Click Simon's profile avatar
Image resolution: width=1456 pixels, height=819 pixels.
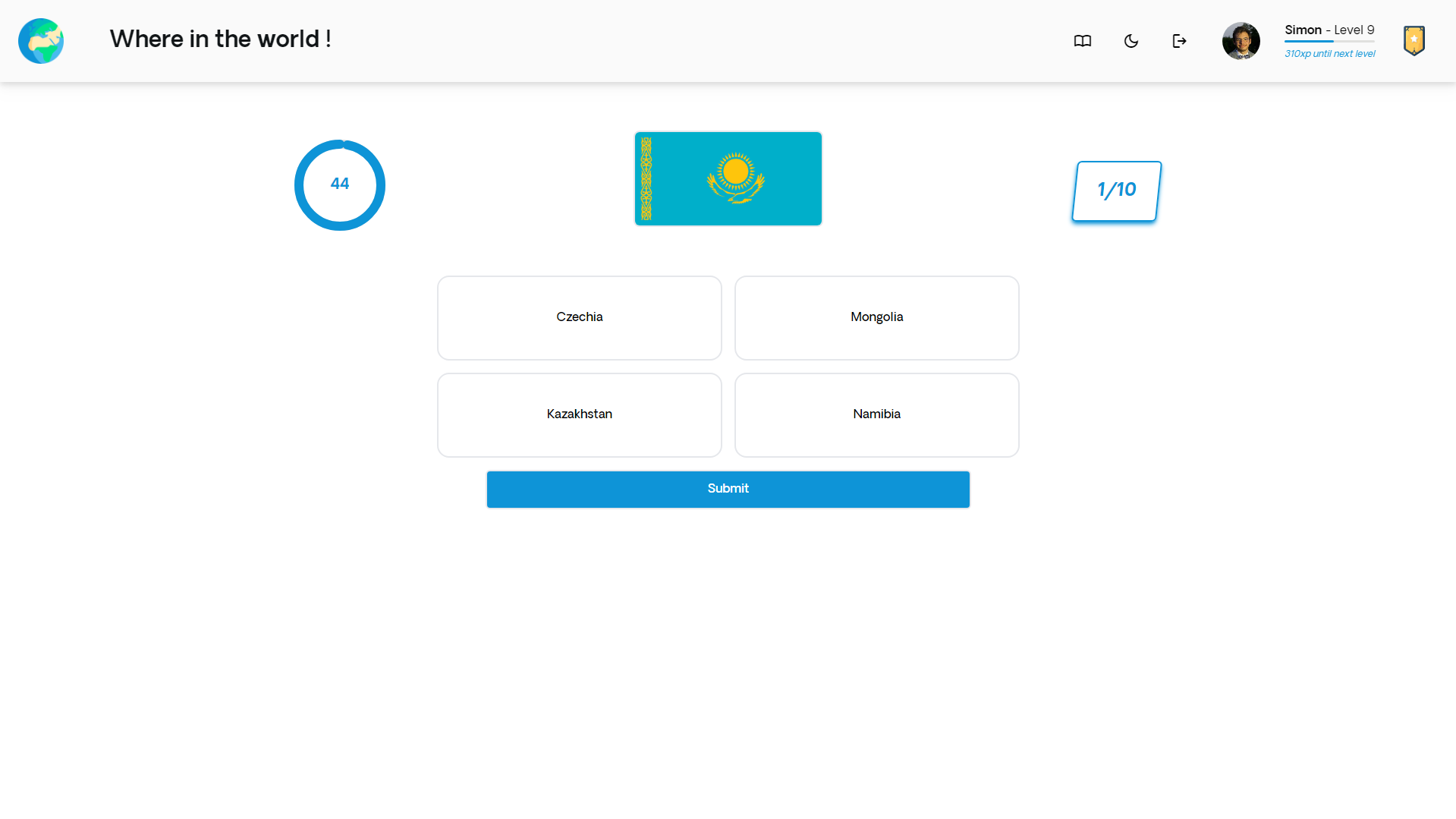pos(1241,40)
